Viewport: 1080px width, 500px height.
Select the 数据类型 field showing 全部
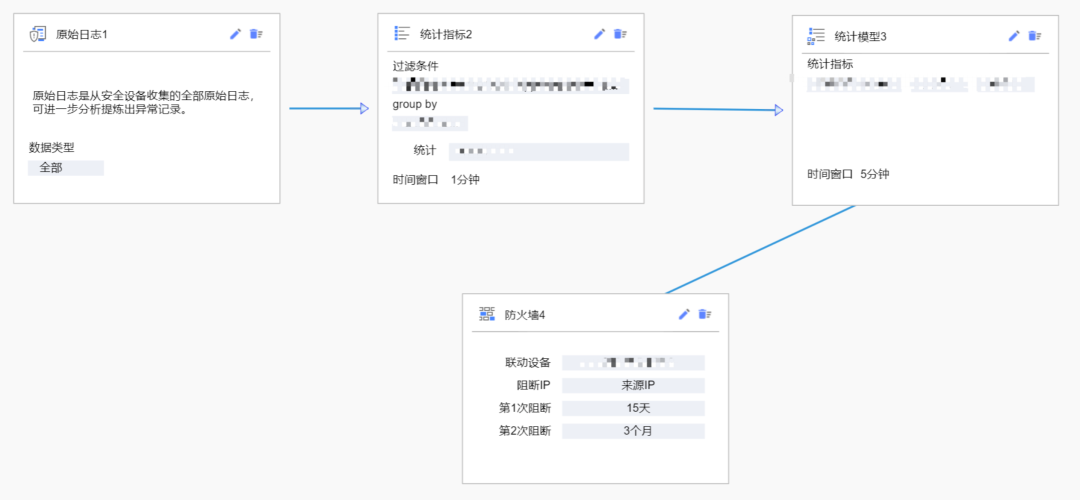click(x=66, y=168)
